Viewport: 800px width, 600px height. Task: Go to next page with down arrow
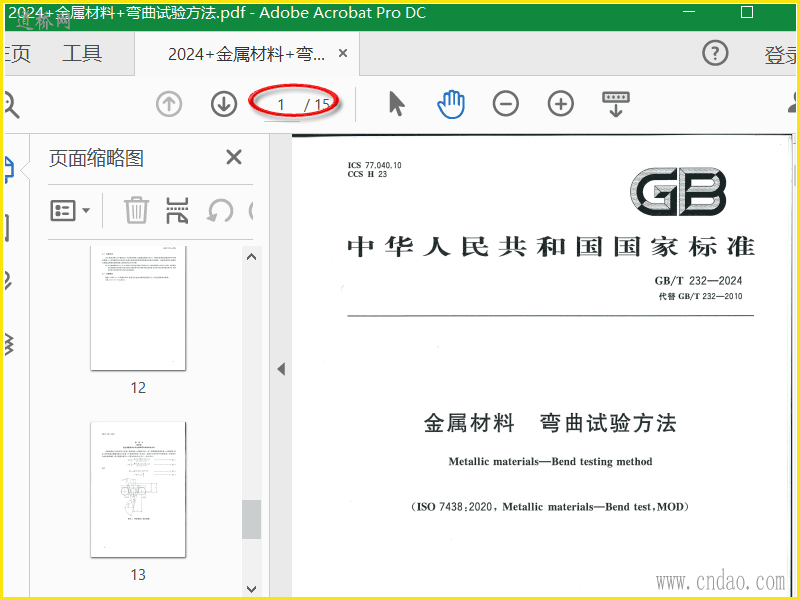click(224, 104)
